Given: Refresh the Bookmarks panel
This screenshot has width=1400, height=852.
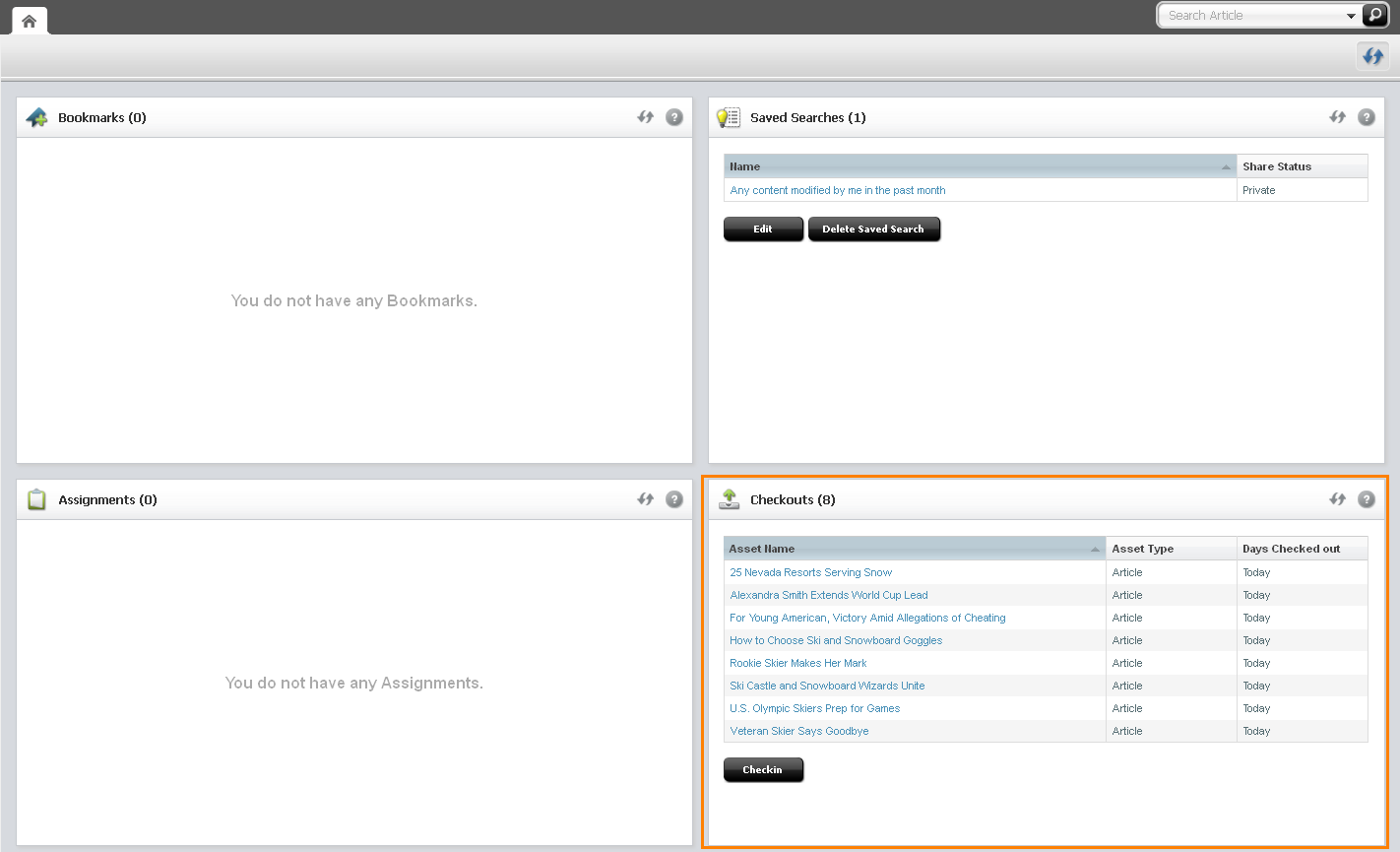Looking at the screenshot, I should (x=646, y=117).
